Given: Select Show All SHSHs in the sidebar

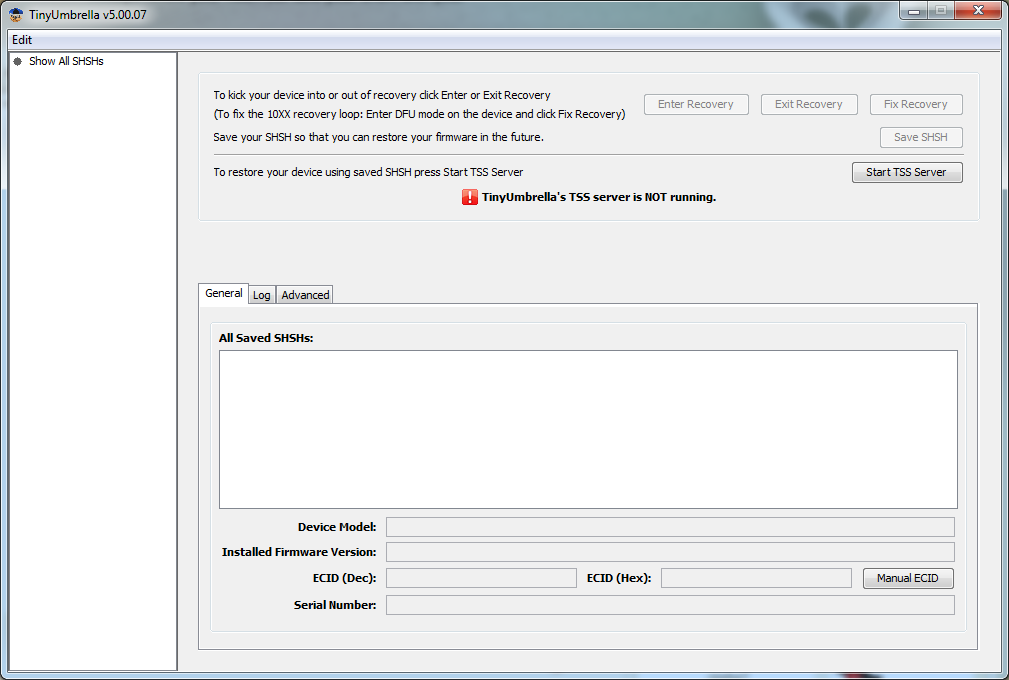Looking at the screenshot, I should (66, 61).
